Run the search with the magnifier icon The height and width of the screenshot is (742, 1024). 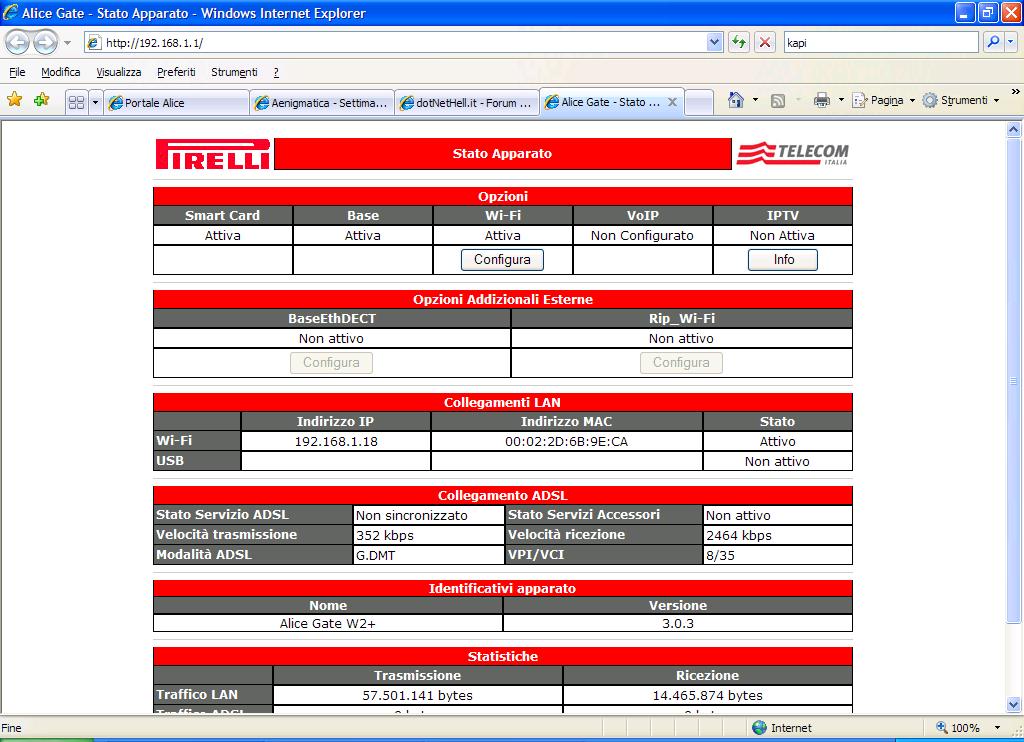(x=993, y=42)
